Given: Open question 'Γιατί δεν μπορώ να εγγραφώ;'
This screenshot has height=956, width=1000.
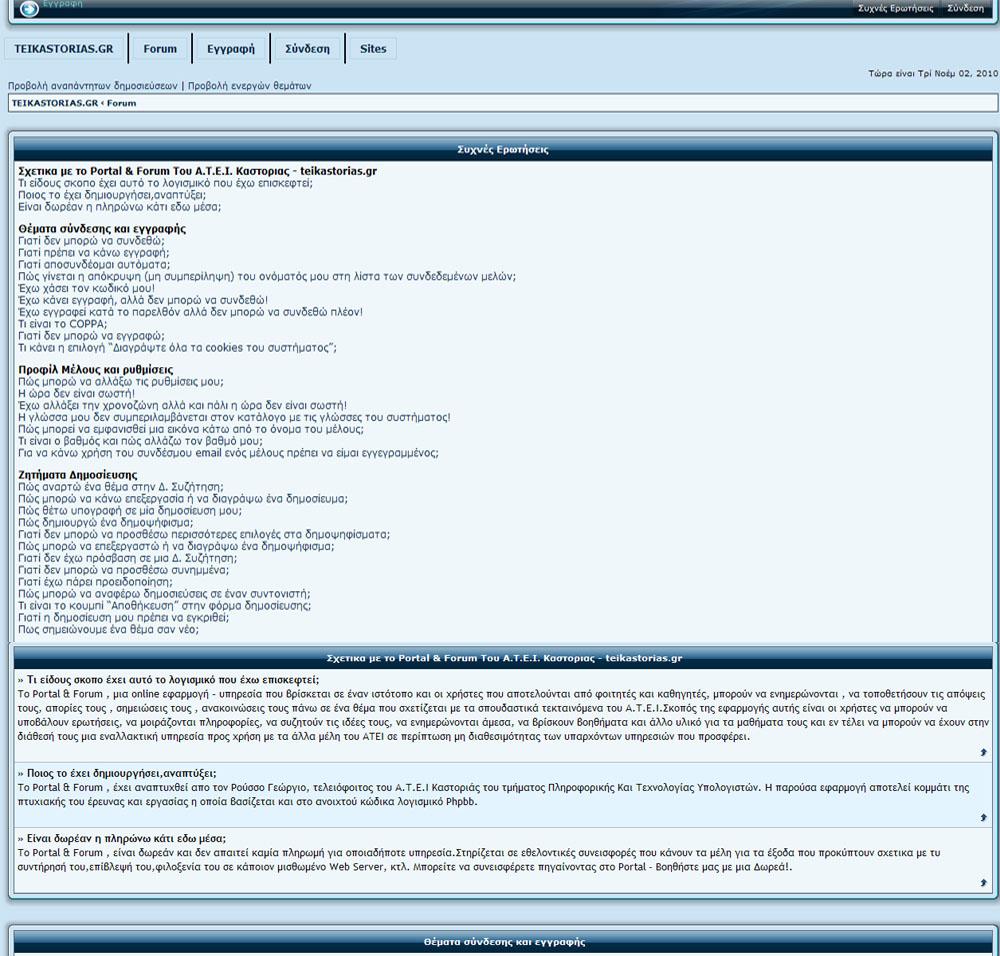Looking at the screenshot, I should click(x=91, y=336).
